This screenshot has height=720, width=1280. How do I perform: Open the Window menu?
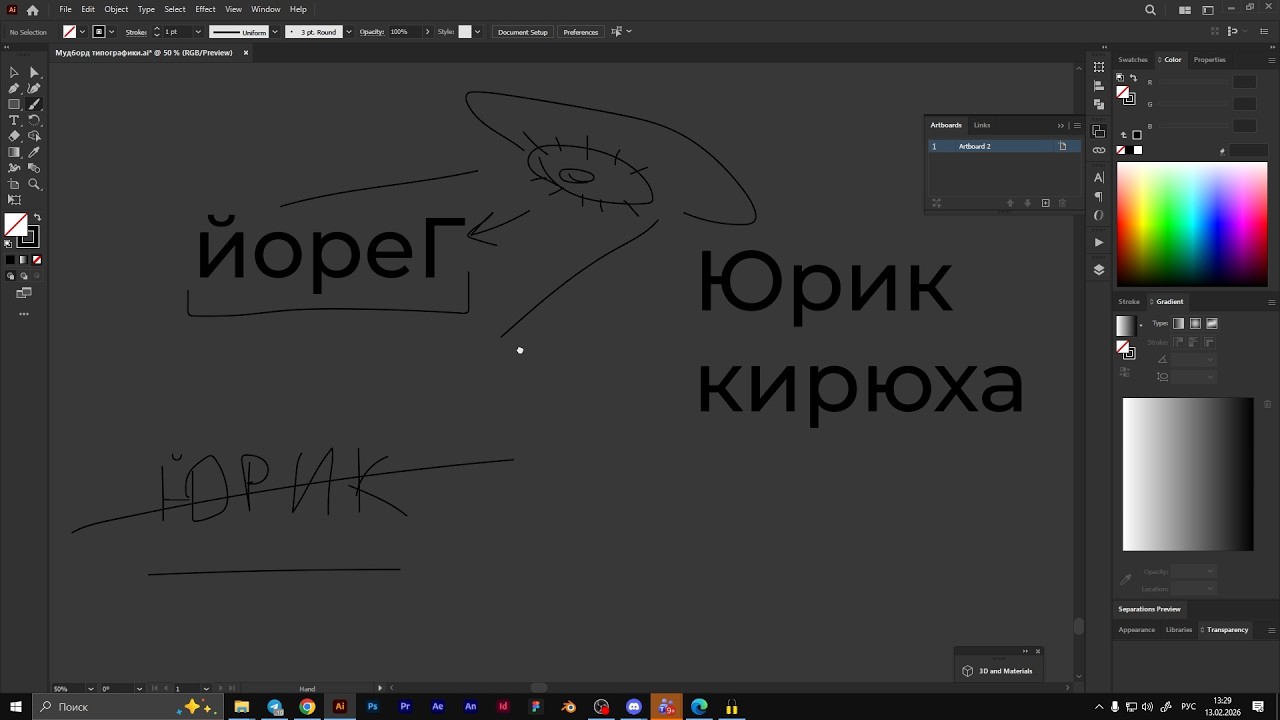(x=265, y=9)
